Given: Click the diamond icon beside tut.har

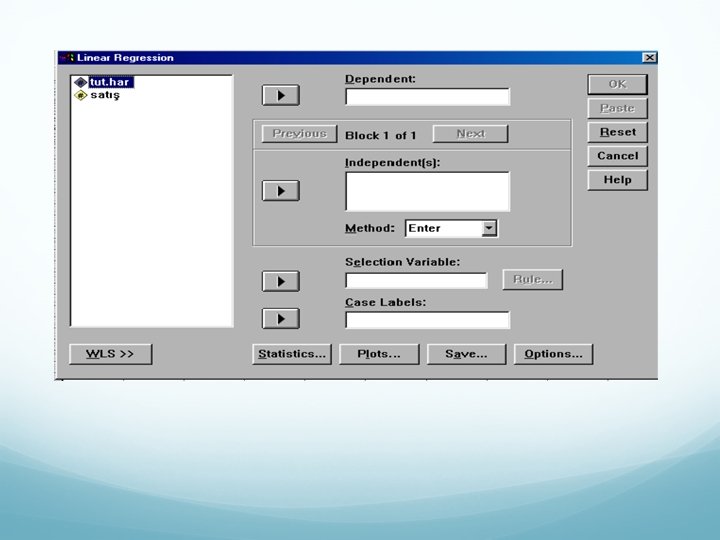Looking at the screenshot, I should [x=81, y=83].
